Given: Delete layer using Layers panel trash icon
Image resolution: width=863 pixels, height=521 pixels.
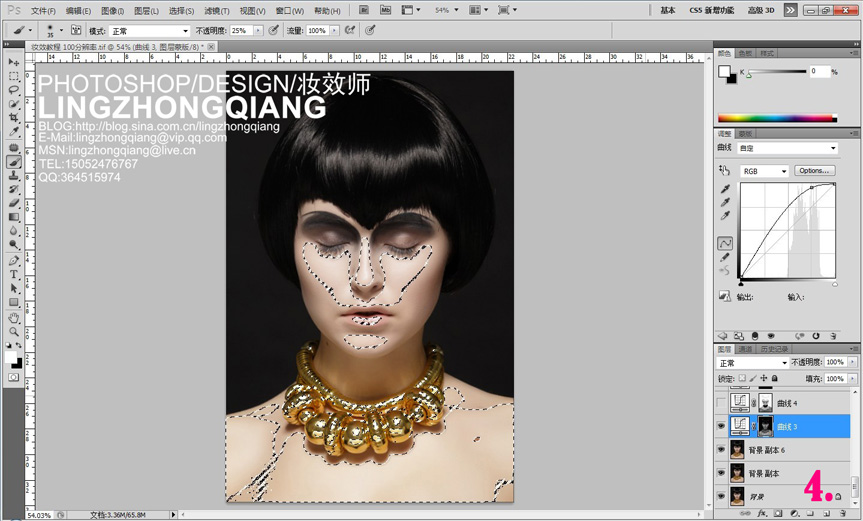Looking at the screenshot, I should 843,513.
